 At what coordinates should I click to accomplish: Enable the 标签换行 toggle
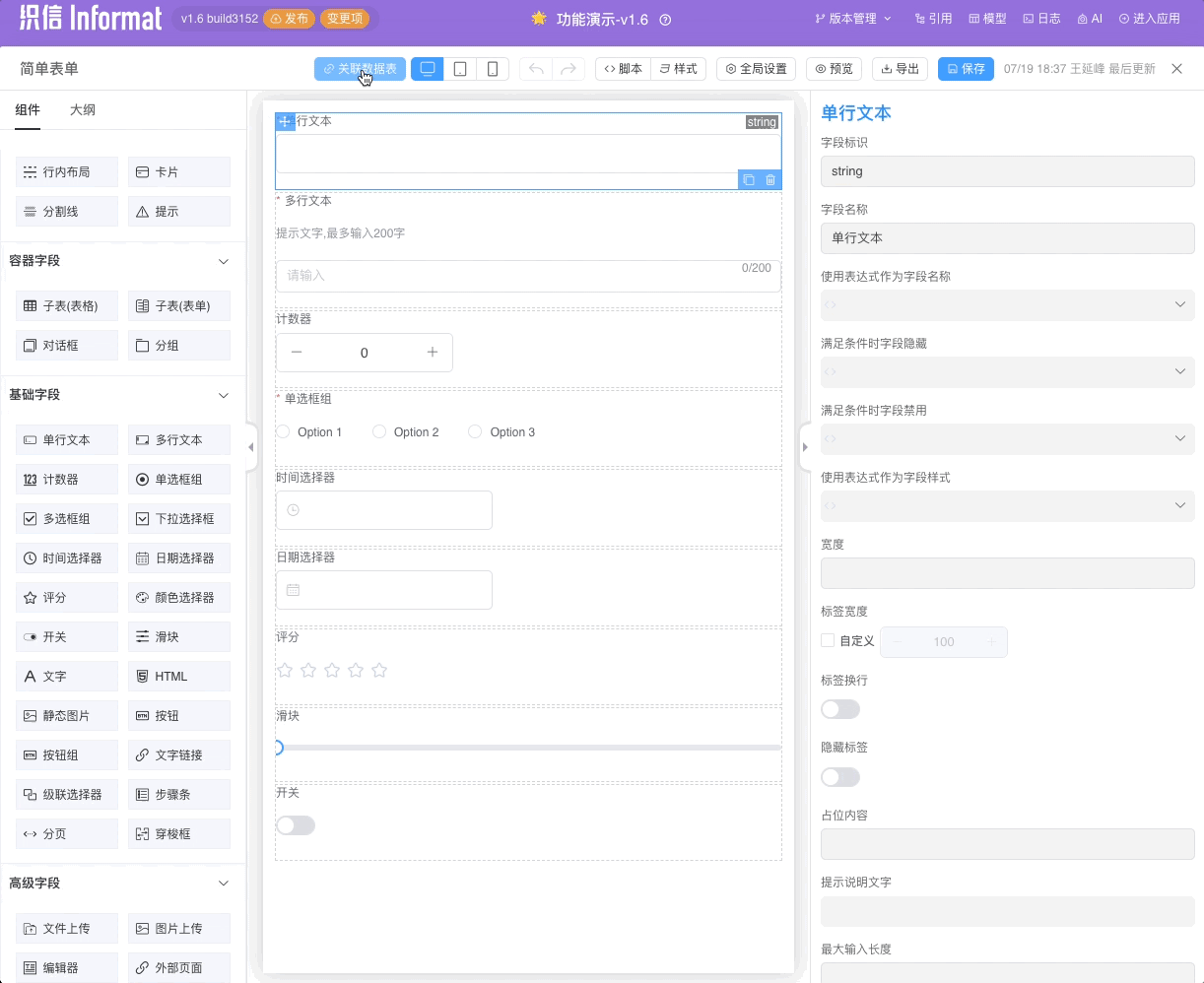[839, 708]
